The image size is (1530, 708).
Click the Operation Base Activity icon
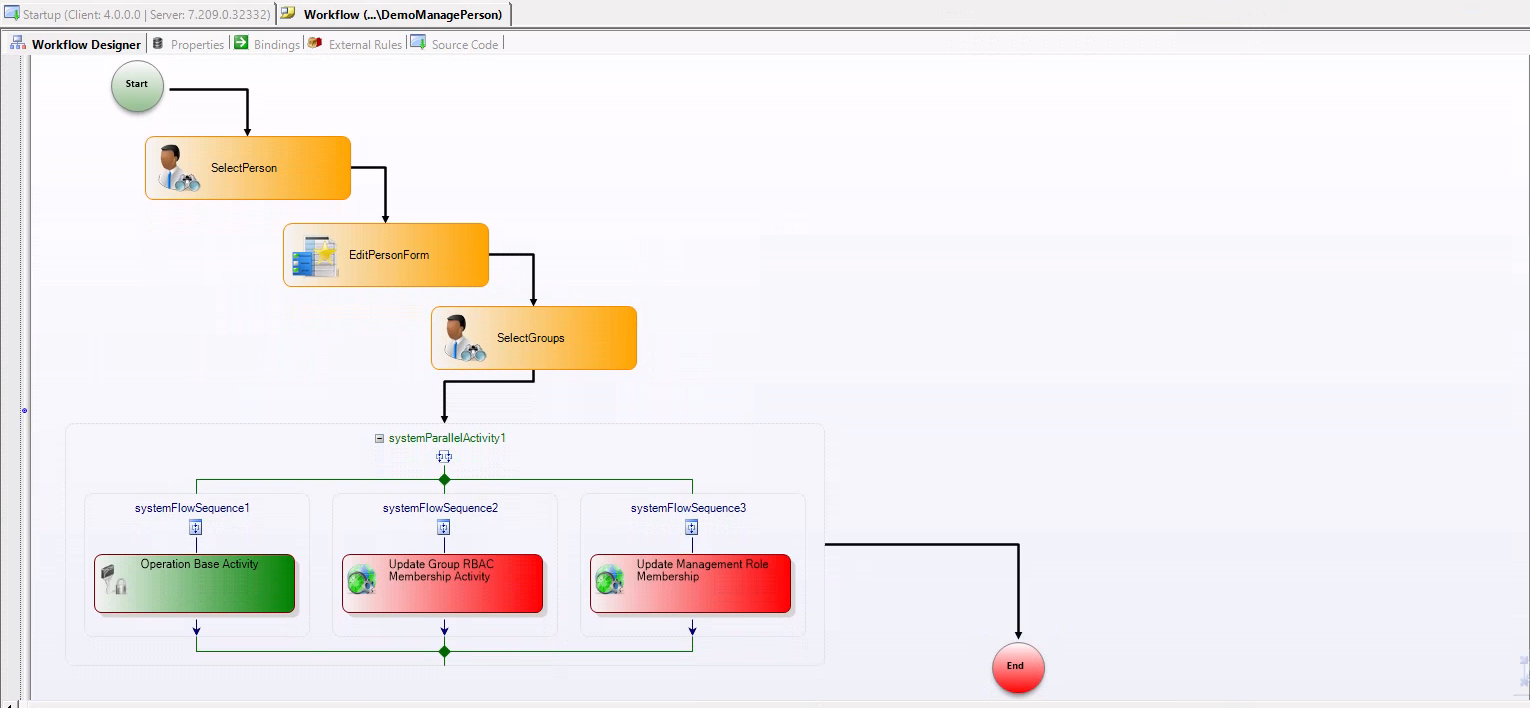(x=114, y=580)
